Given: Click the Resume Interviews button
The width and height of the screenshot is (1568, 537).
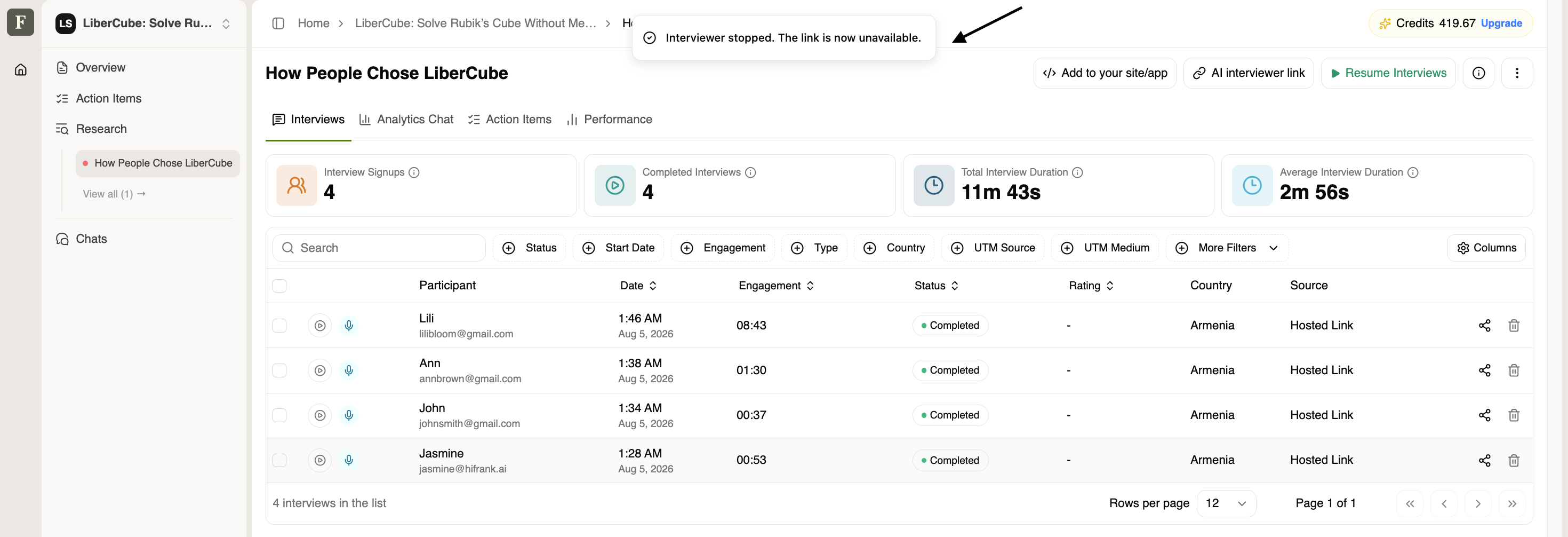Looking at the screenshot, I should [1388, 73].
